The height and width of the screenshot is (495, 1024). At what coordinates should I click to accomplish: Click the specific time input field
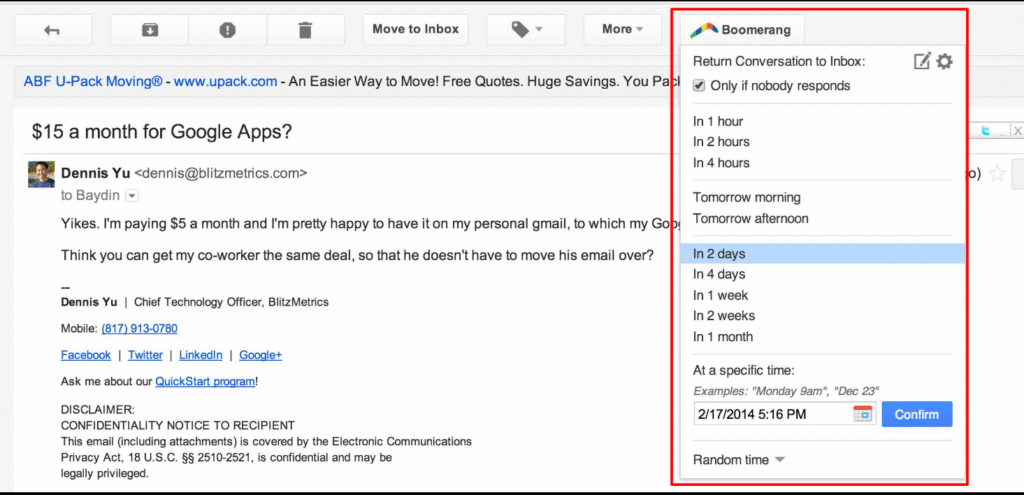tap(771, 414)
